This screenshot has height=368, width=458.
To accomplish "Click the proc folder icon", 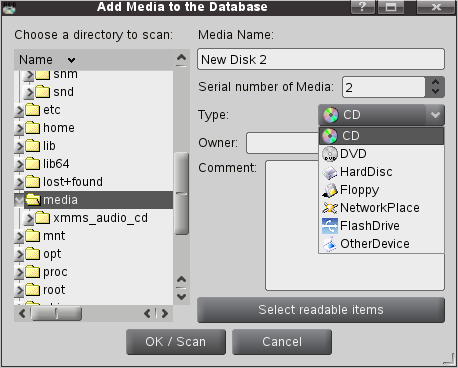I will [32, 272].
